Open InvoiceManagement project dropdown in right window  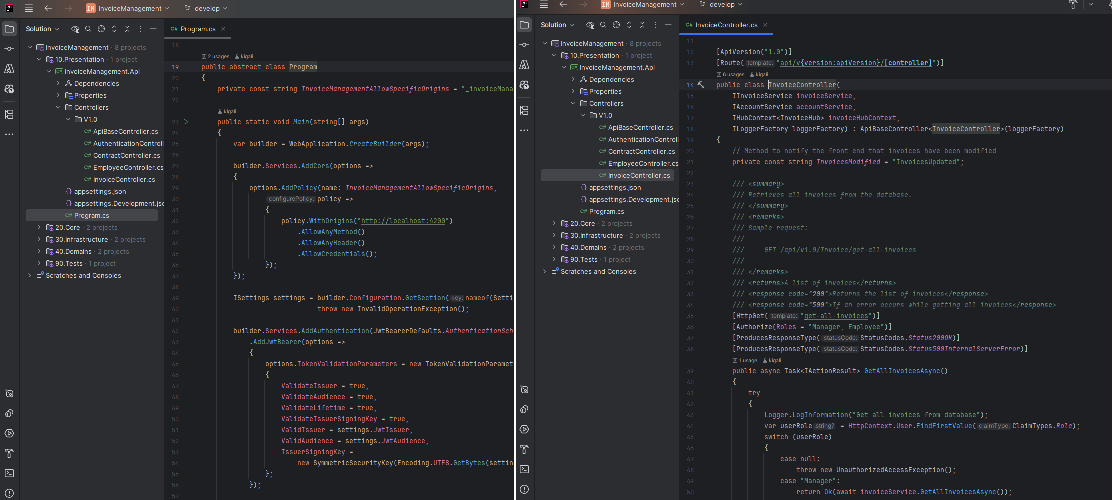(642, 5)
